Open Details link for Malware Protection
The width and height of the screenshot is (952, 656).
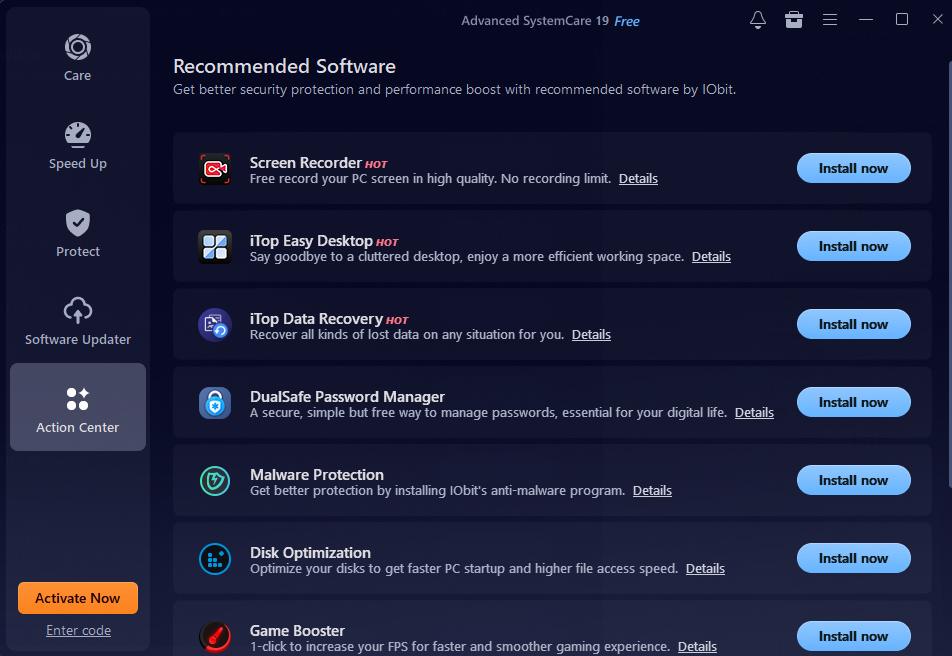pyautogui.click(x=652, y=491)
